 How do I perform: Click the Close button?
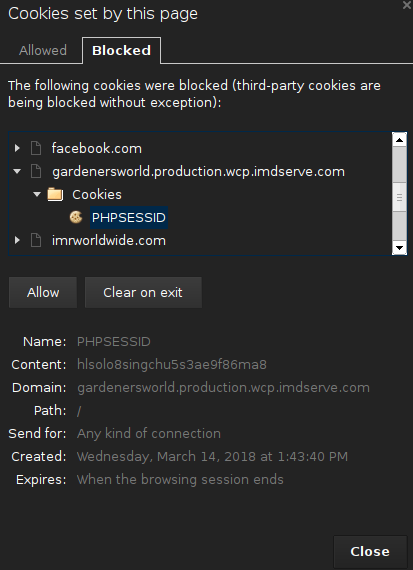pos(370,551)
